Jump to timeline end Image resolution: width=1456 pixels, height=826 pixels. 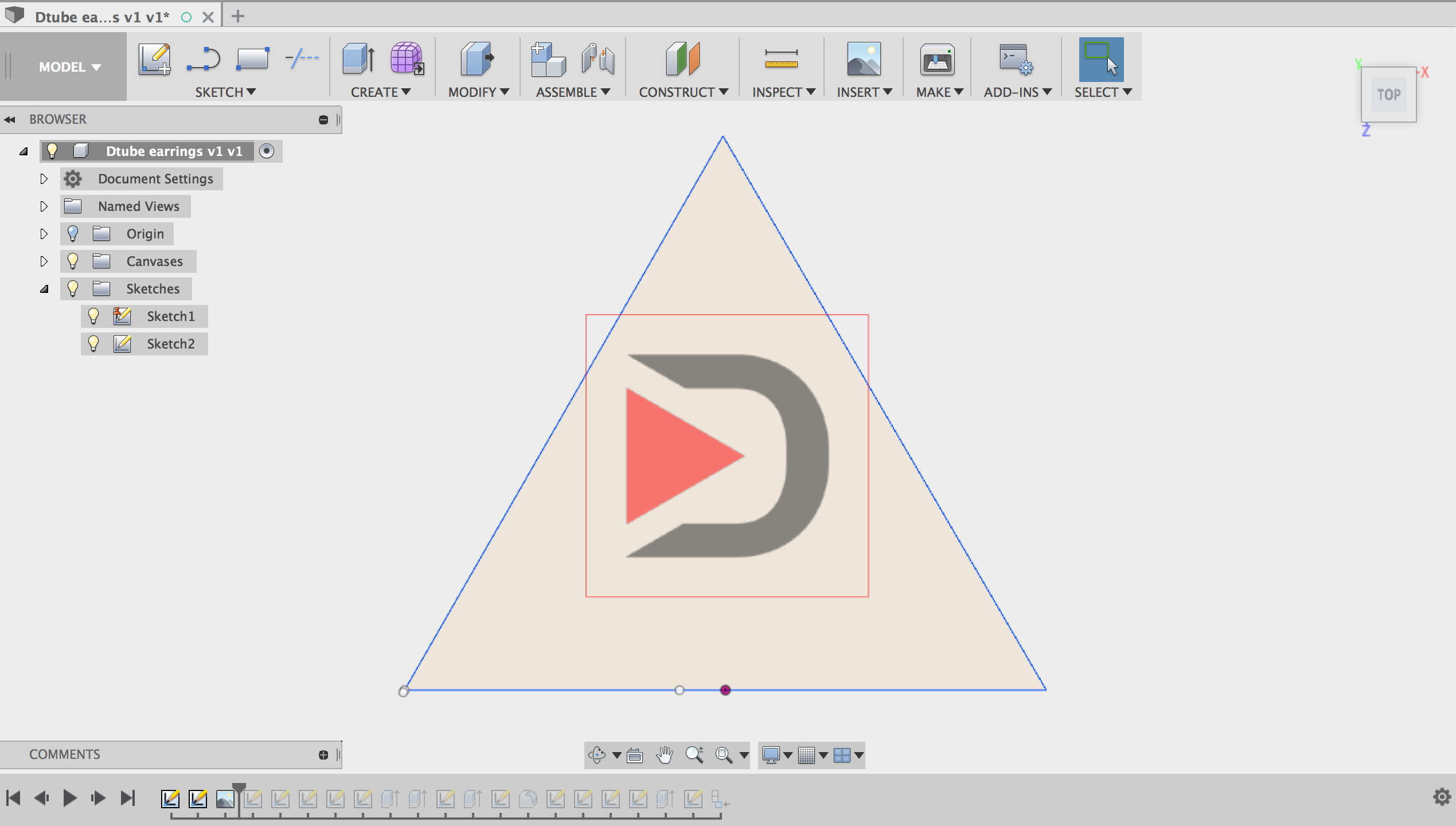127,797
